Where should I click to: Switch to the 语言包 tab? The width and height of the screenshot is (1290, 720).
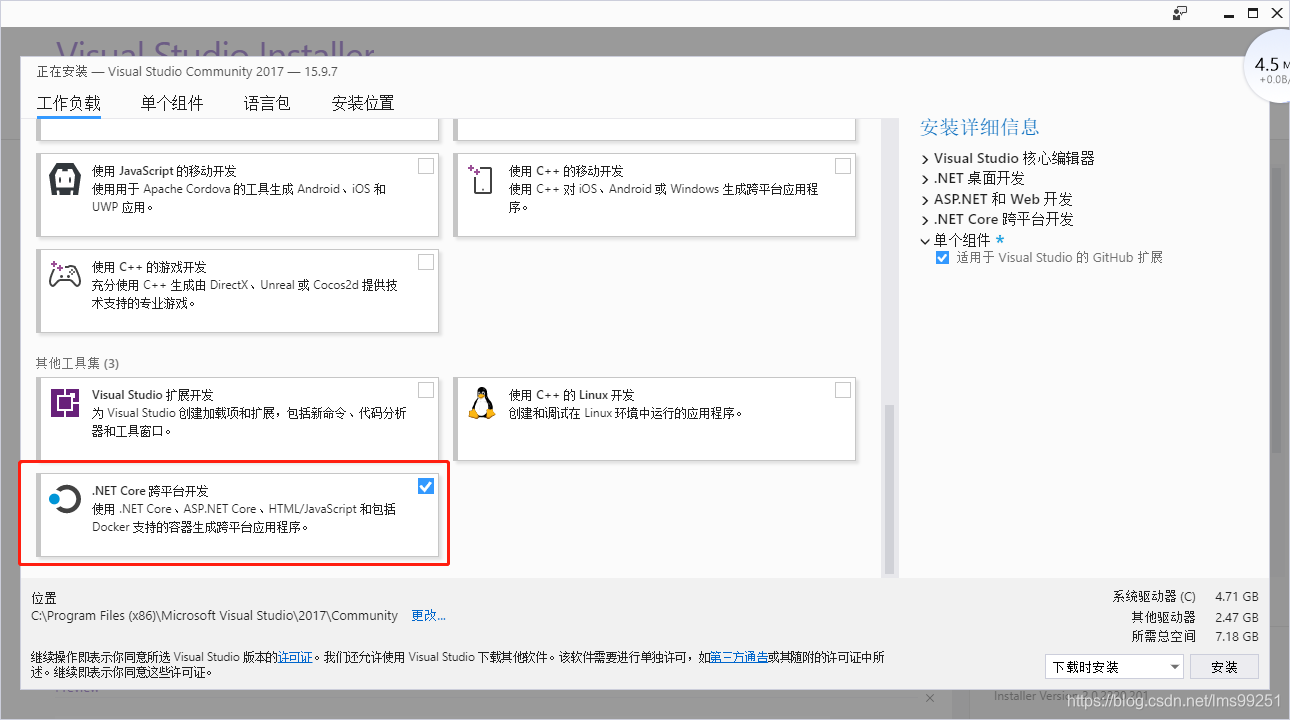click(x=267, y=103)
